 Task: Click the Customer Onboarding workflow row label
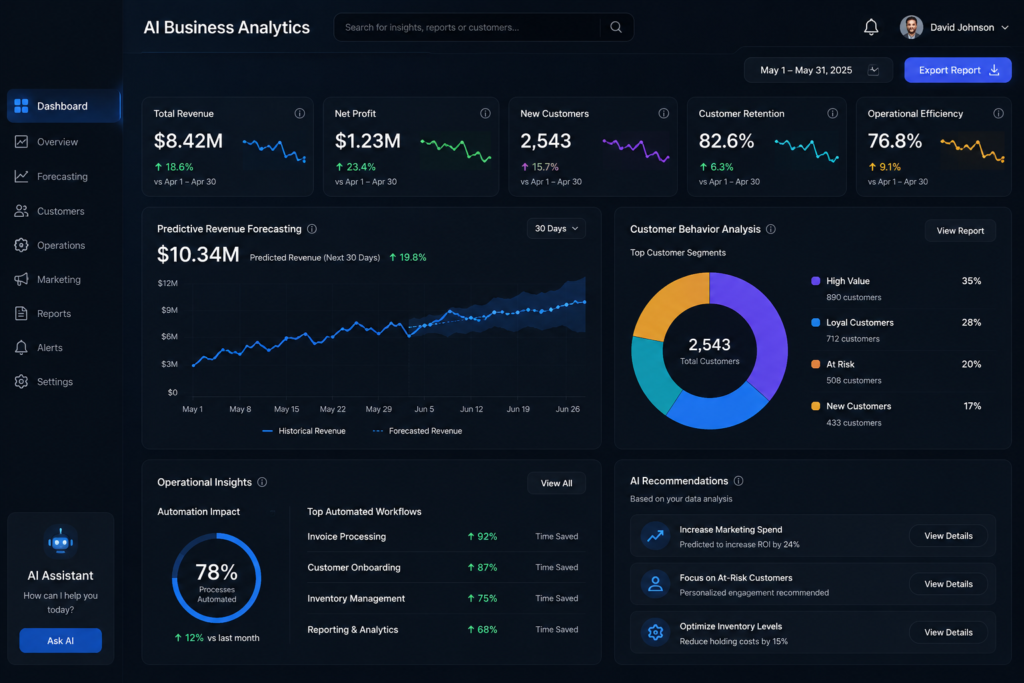click(354, 567)
